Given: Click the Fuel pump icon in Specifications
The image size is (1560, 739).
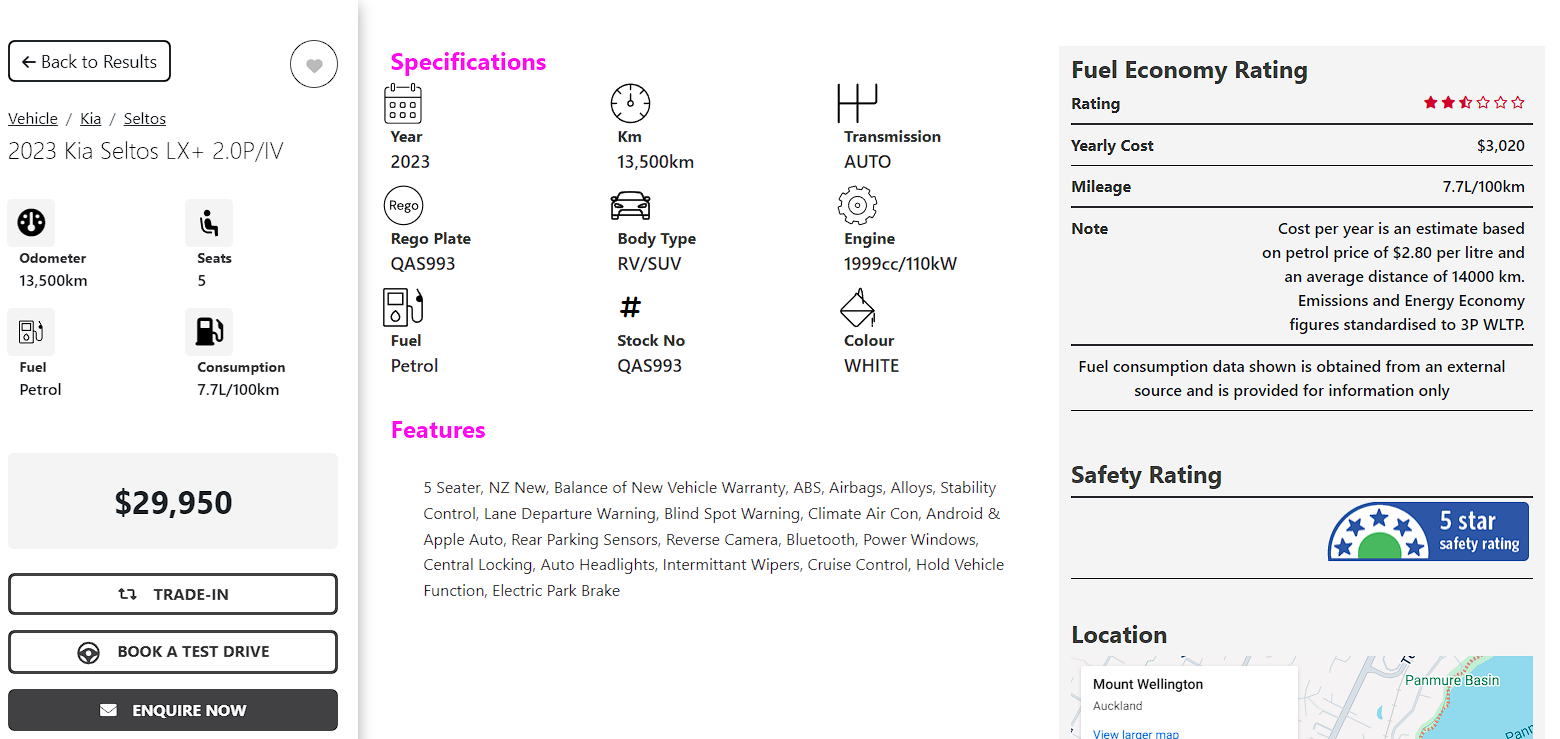Looking at the screenshot, I should point(403,307).
